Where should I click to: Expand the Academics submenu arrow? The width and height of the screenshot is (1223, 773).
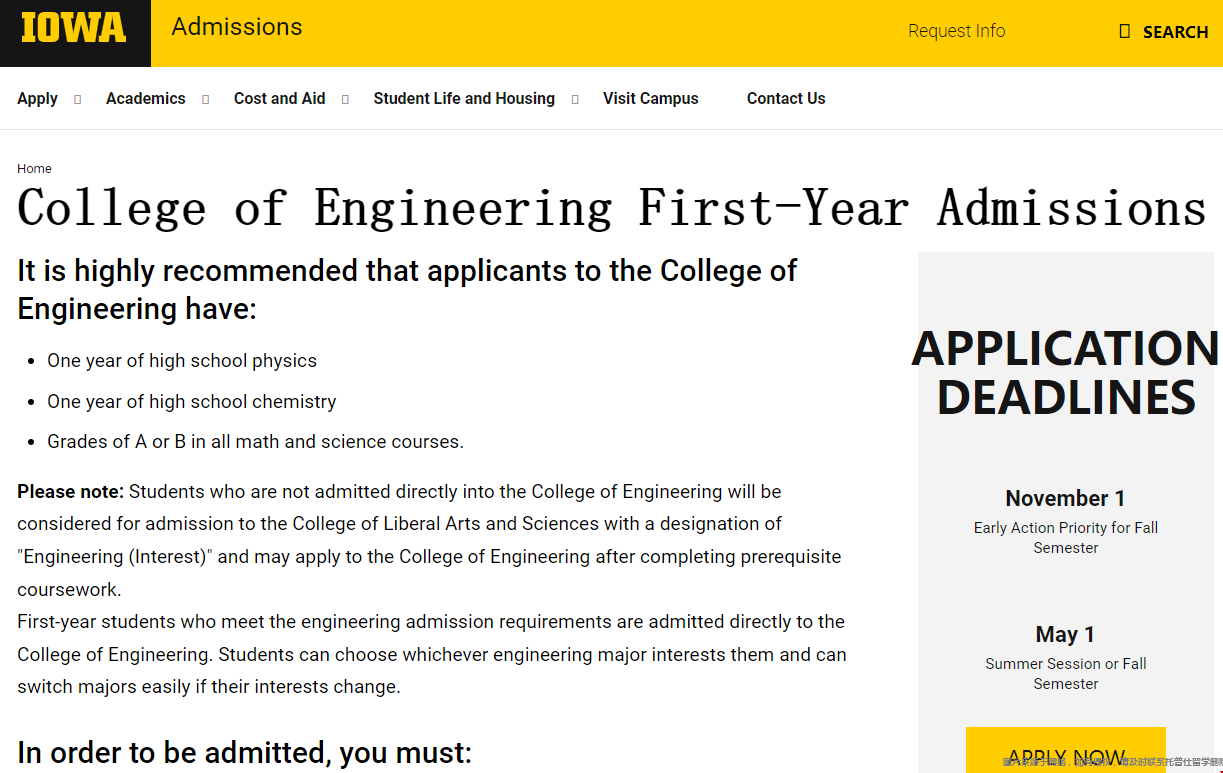tap(206, 99)
